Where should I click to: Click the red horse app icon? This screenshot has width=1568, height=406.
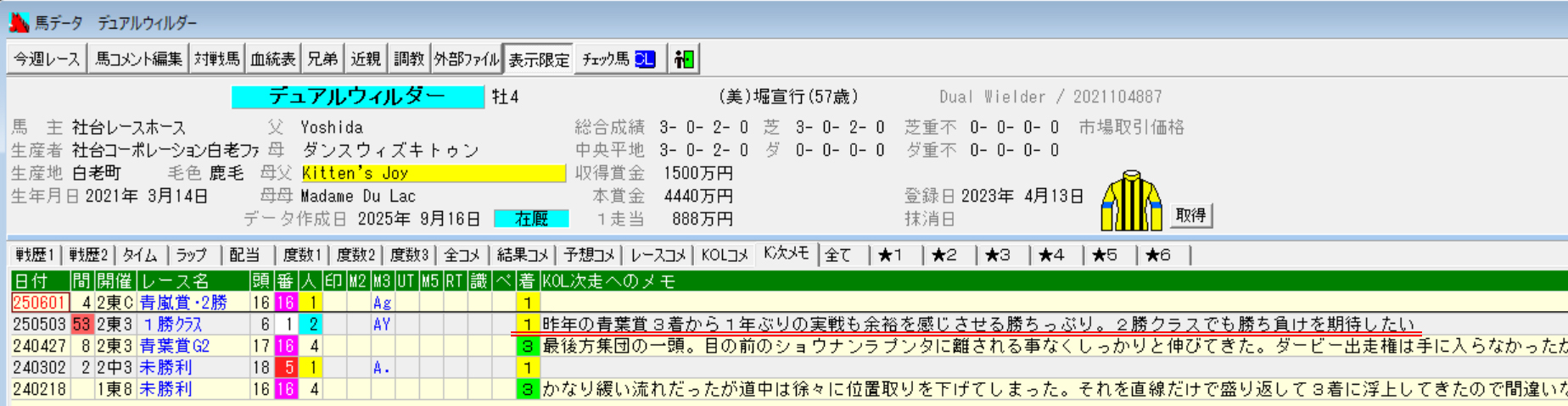pyautogui.click(x=19, y=23)
